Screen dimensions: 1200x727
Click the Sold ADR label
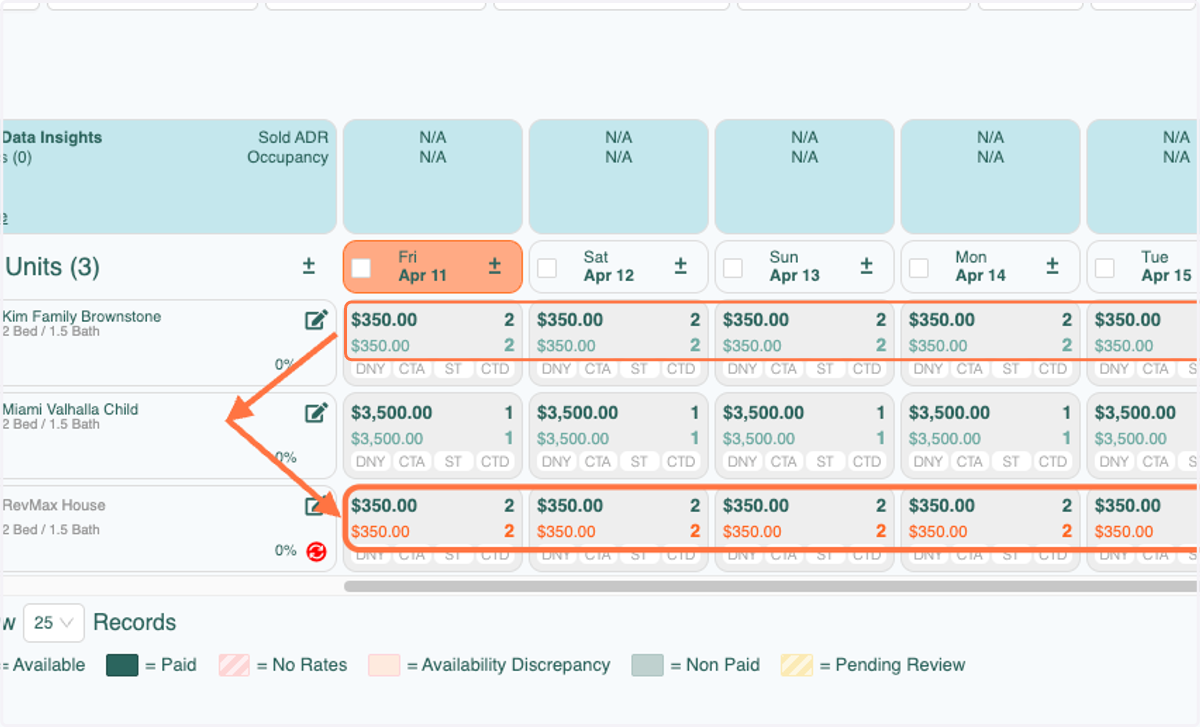pyautogui.click(x=293, y=138)
